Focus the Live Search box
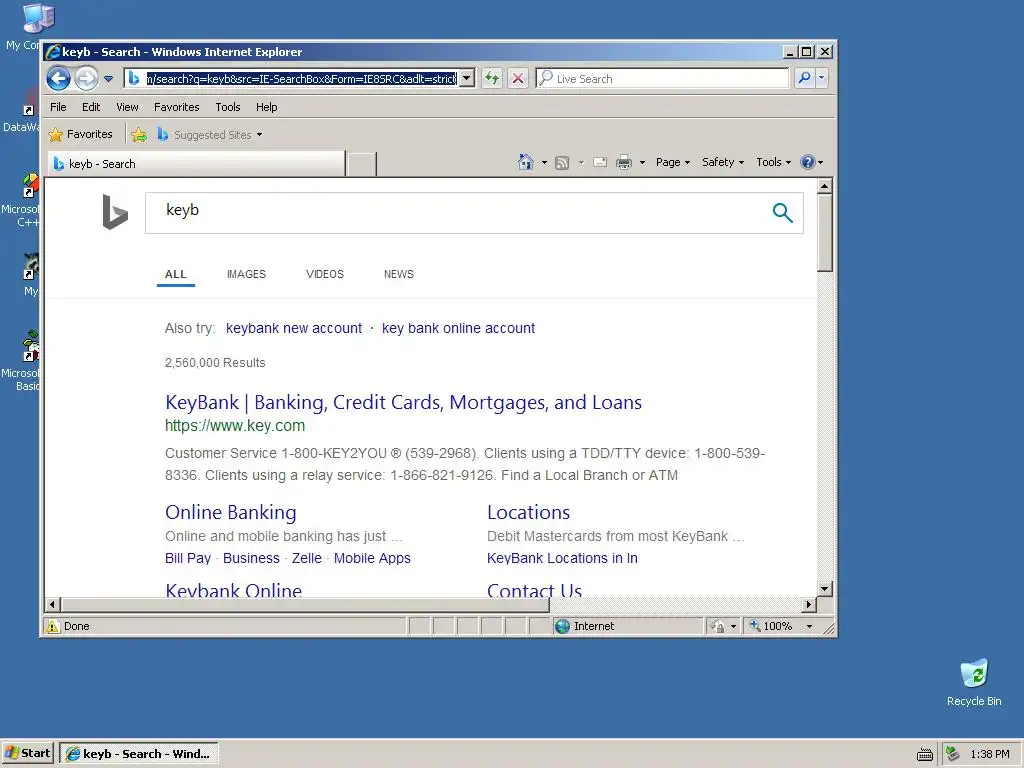 [x=662, y=78]
